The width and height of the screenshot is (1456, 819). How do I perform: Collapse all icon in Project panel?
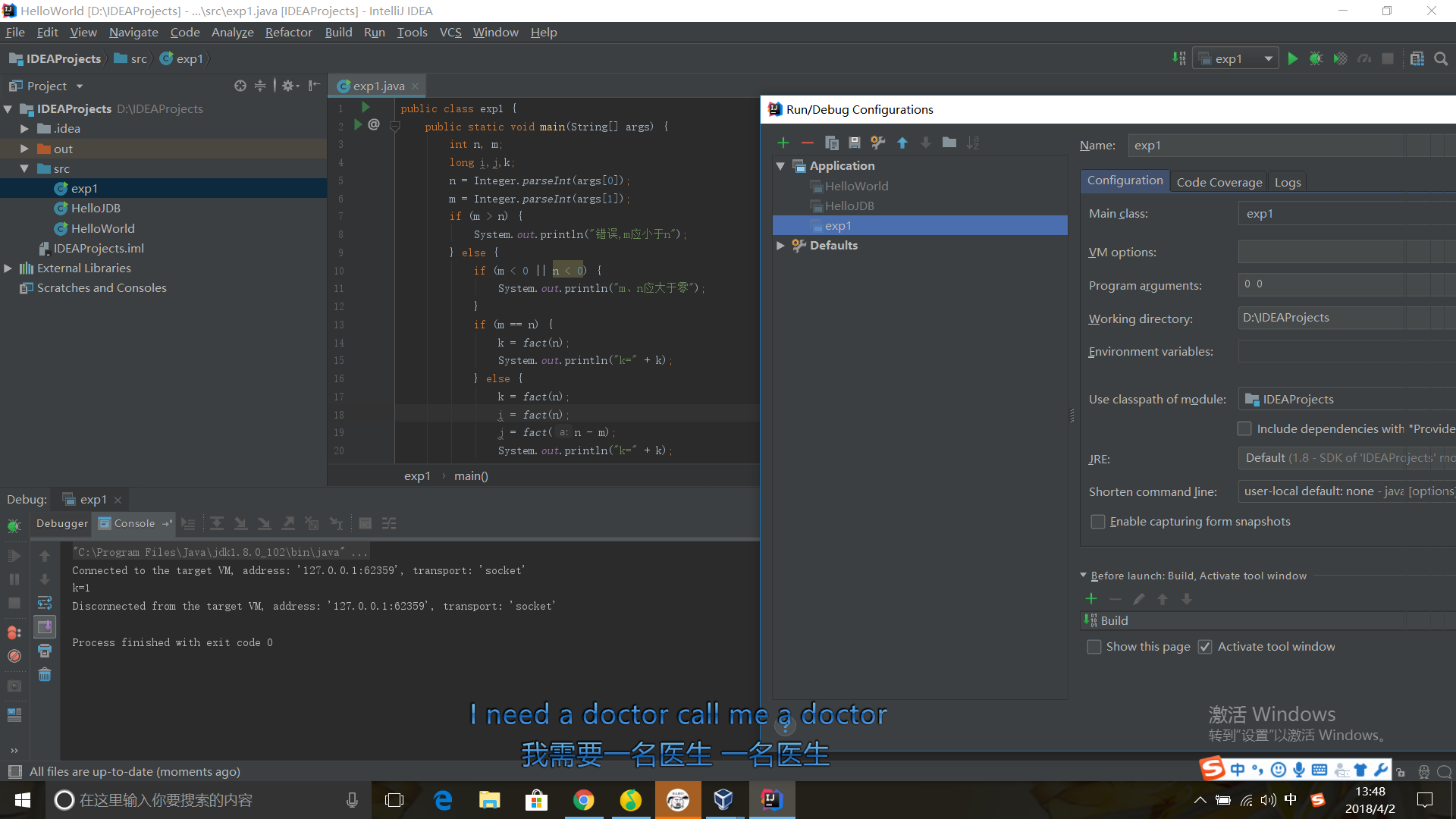click(260, 86)
